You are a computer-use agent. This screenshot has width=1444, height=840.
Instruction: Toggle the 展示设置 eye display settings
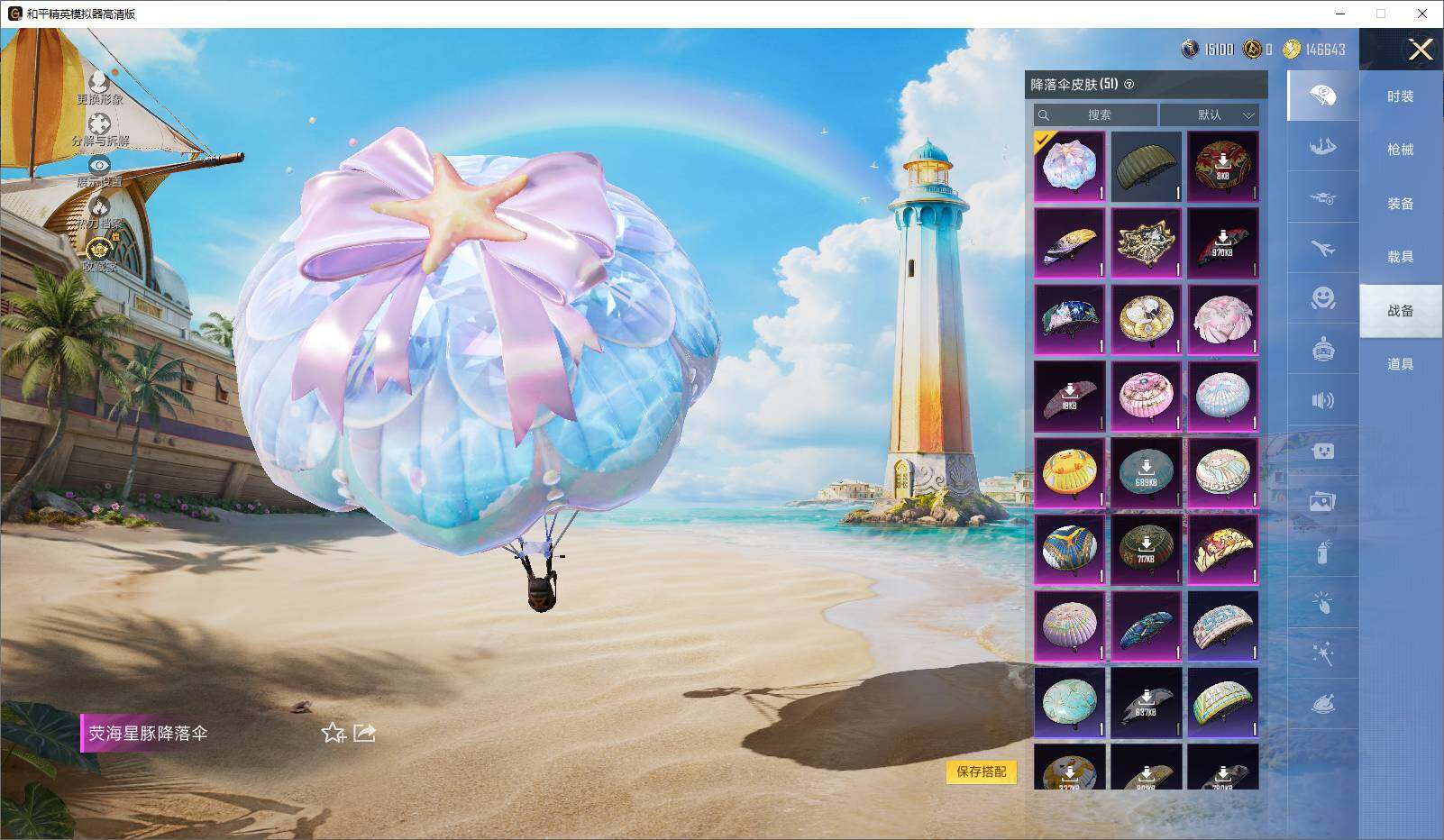[x=99, y=169]
